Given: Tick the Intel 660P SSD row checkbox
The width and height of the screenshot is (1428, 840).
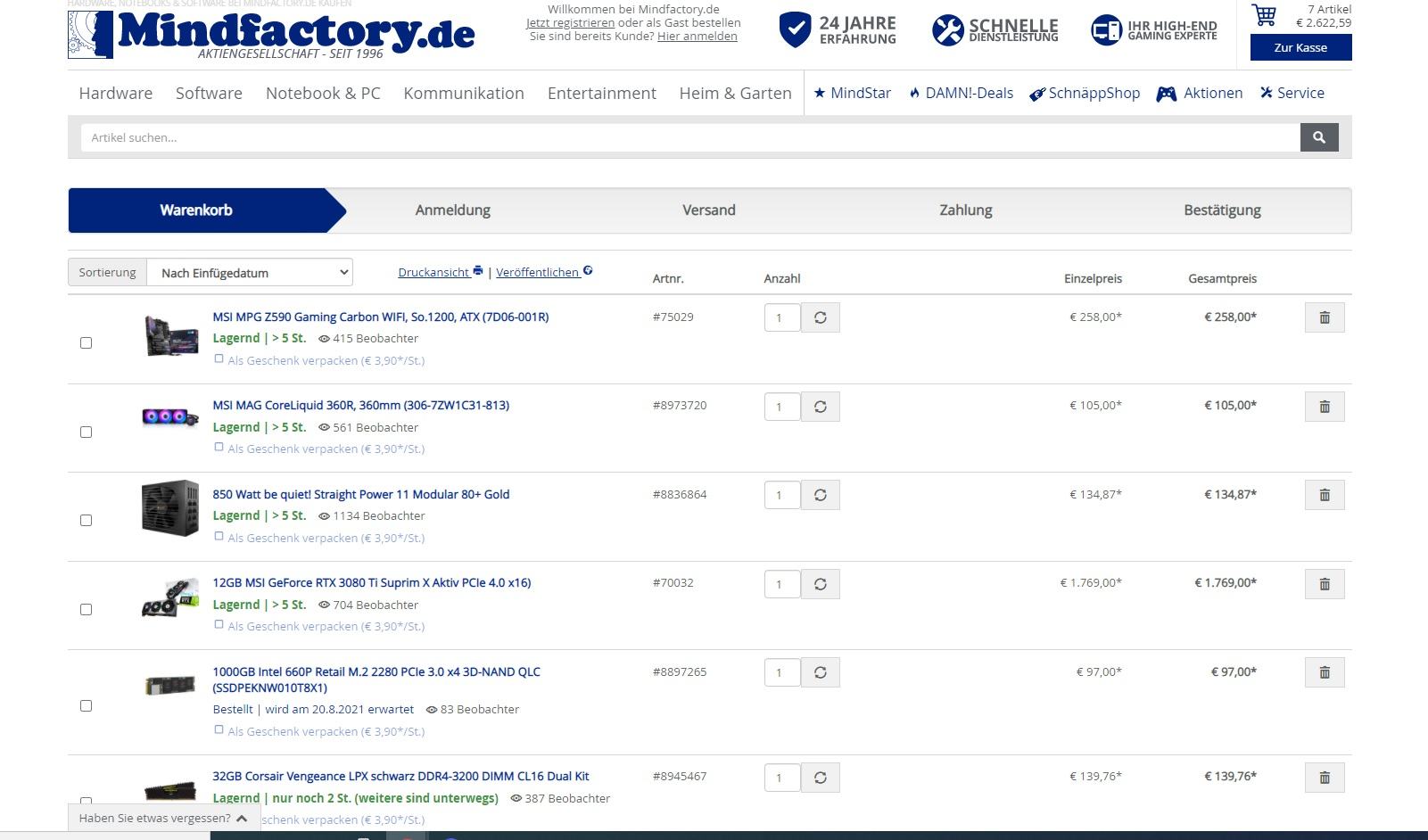Looking at the screenshot, I should point(86,705).
